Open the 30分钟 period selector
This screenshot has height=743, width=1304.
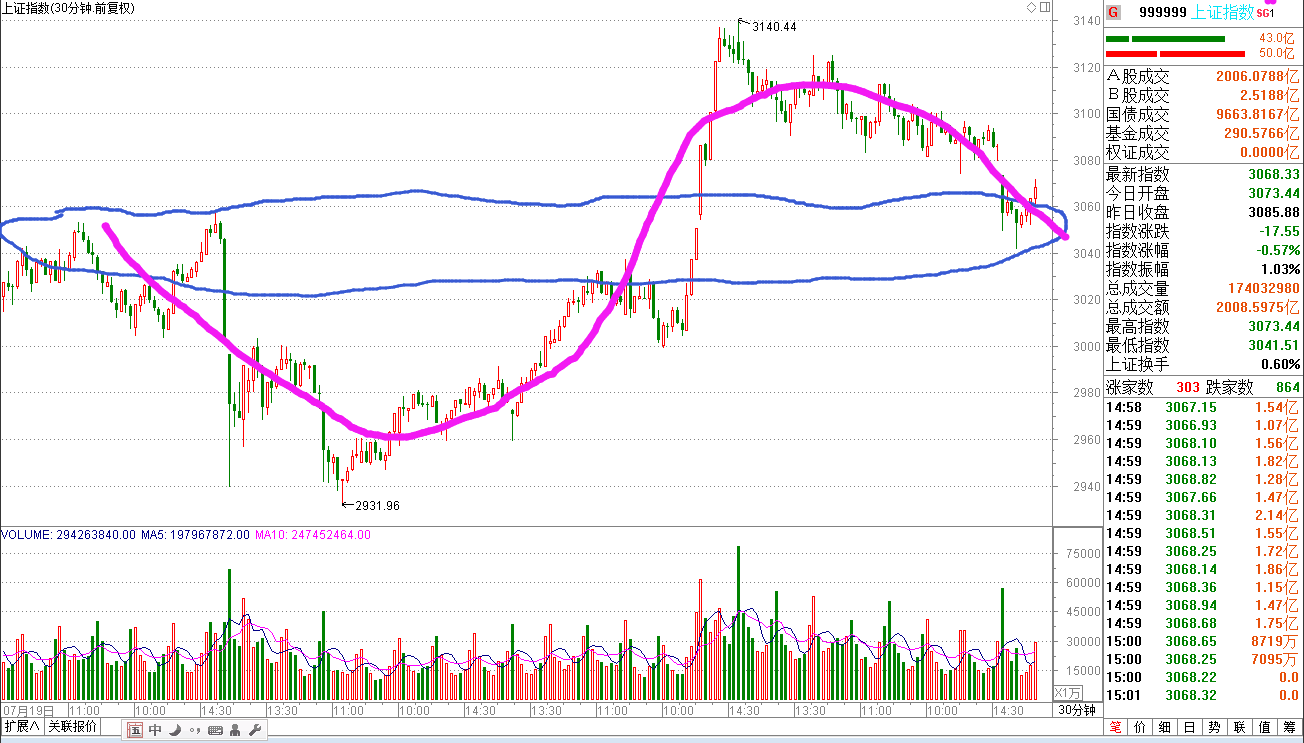tap(1077, 709)
